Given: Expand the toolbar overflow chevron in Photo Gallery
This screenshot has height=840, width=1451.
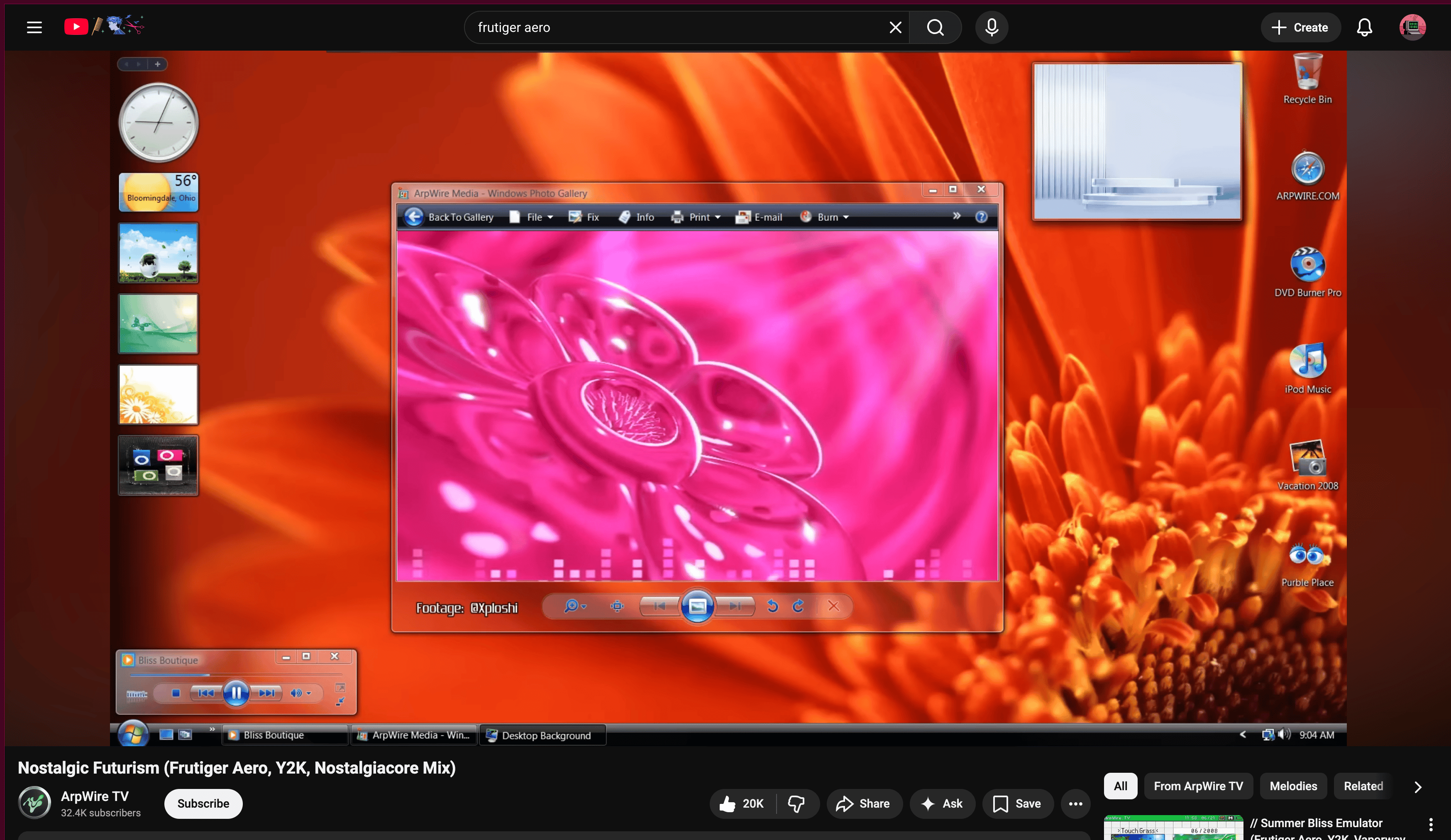Looking at the screenshot, I should pos(956,216).
